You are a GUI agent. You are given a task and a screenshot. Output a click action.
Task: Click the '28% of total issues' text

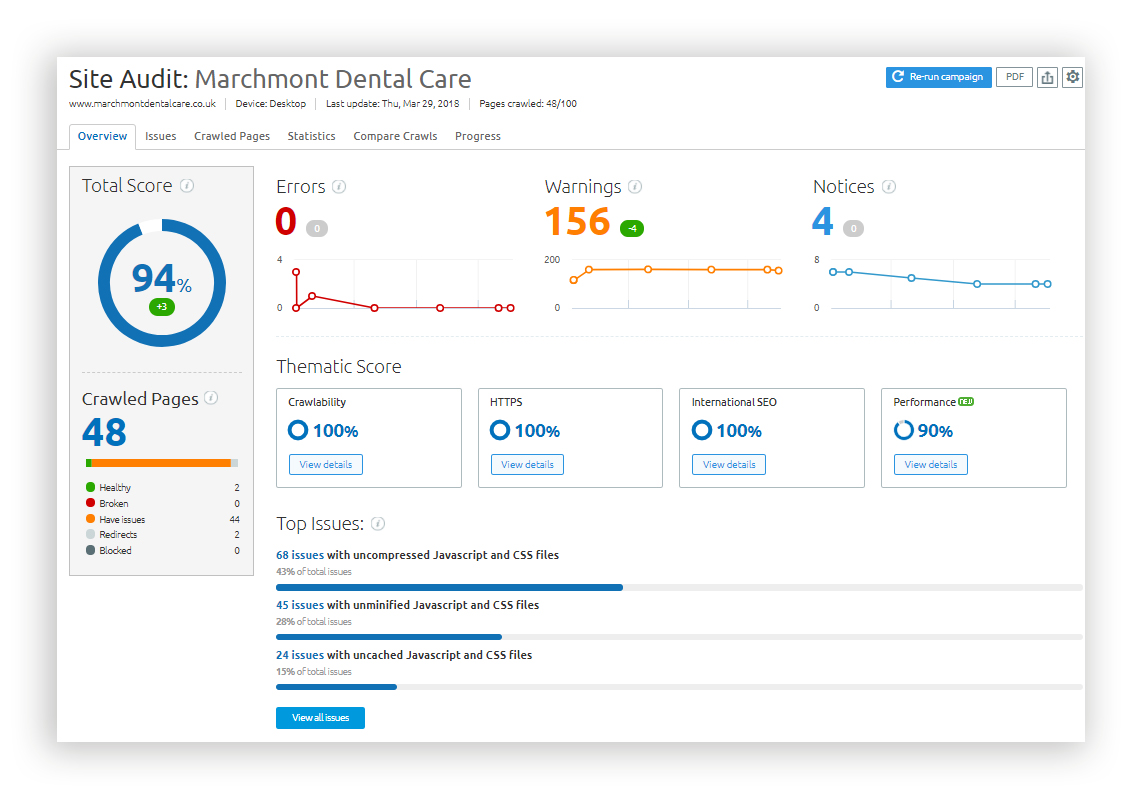click(x=314, y=622)
